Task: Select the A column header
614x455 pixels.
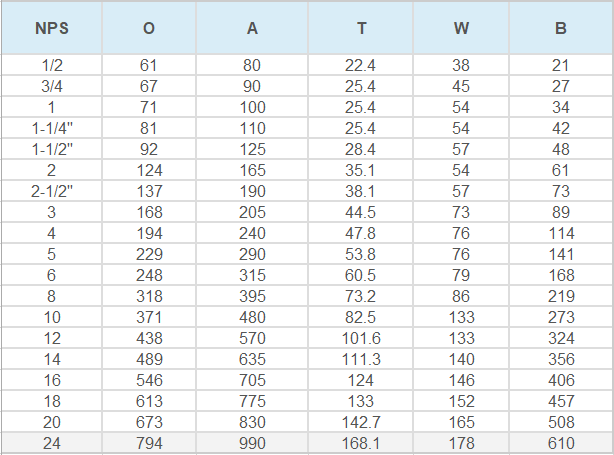Action: tap(252, 28)
